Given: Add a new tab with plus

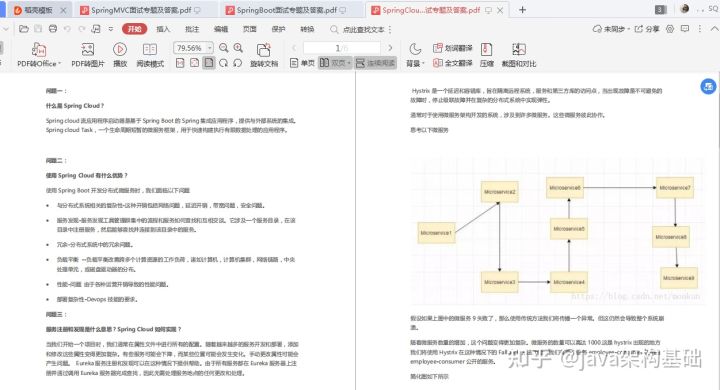Looking at the screenshot, I should tap(522, 10).
